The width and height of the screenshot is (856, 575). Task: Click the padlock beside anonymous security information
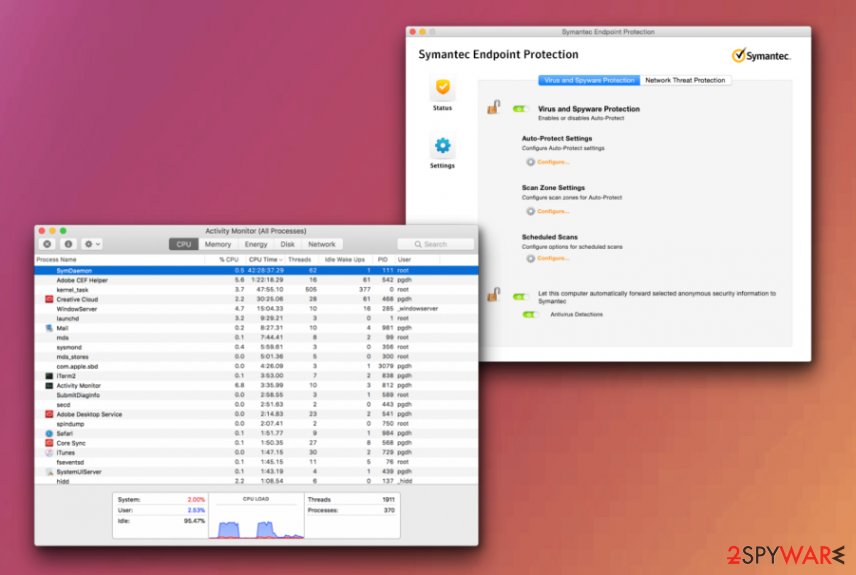coord(493,294)
